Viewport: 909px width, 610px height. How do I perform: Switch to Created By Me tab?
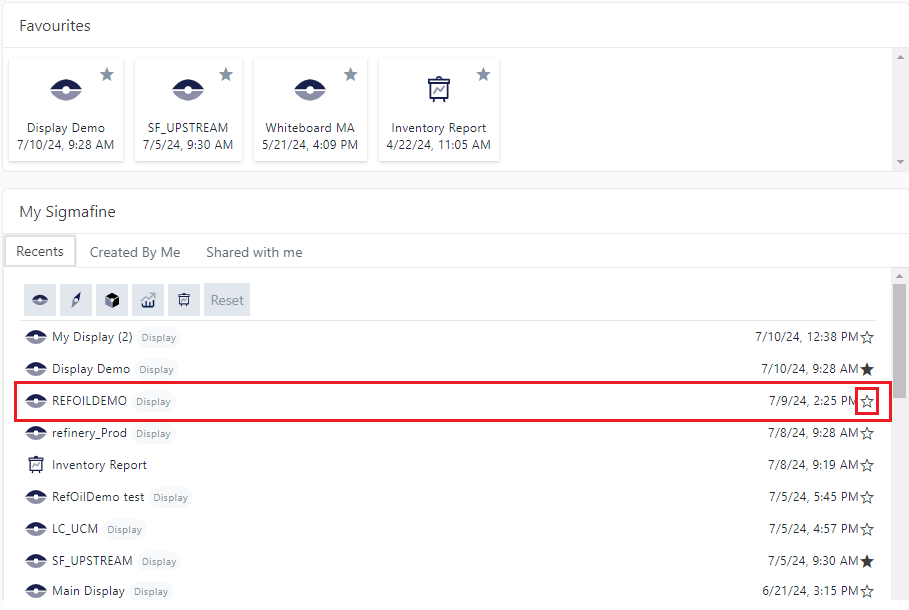135,252
